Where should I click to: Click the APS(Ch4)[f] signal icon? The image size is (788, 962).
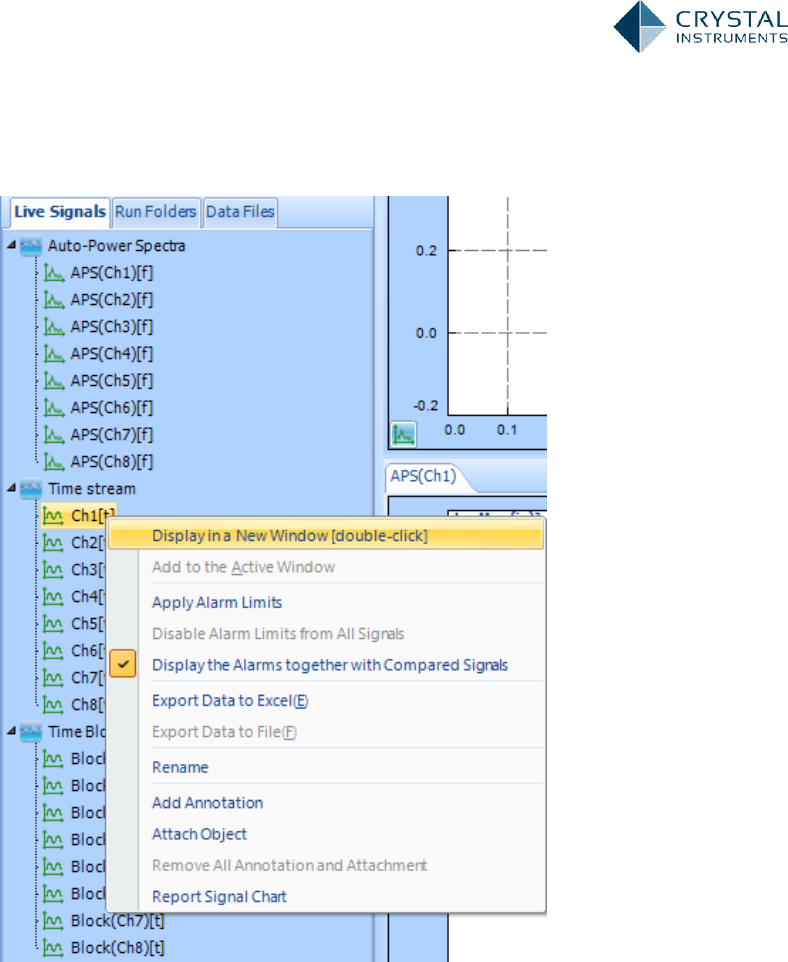coord(54,354)
